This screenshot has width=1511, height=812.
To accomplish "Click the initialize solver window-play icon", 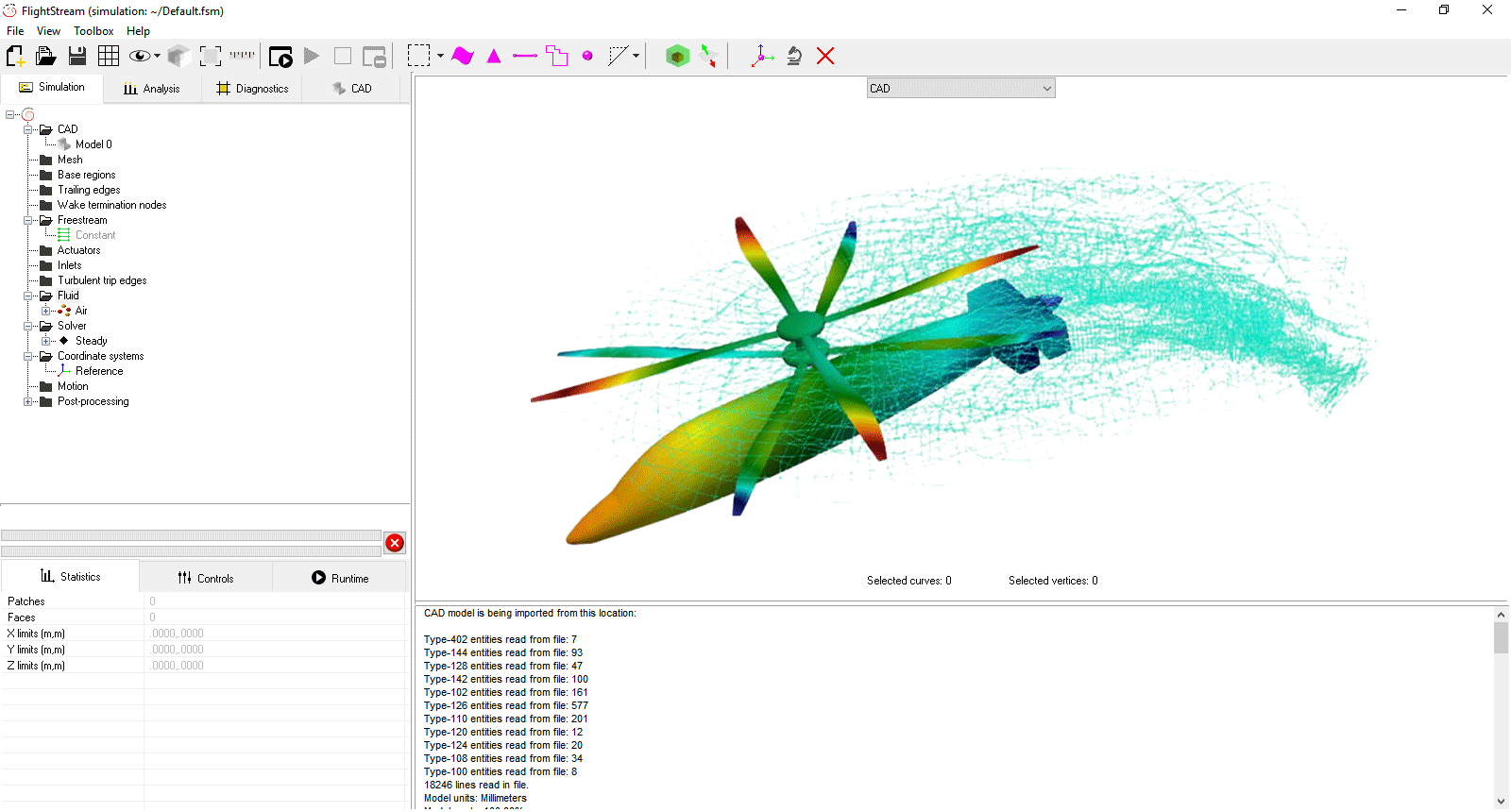I will coord(280,57).
